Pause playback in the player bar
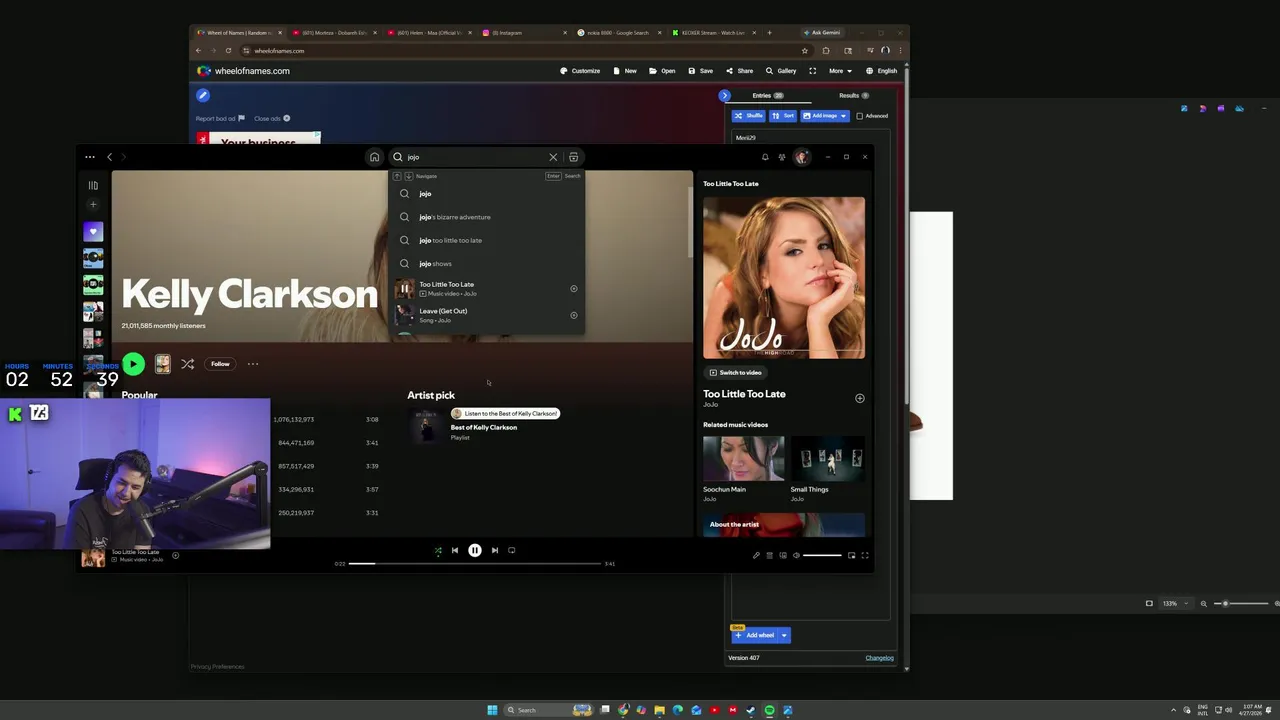 (x=475, y=550)
